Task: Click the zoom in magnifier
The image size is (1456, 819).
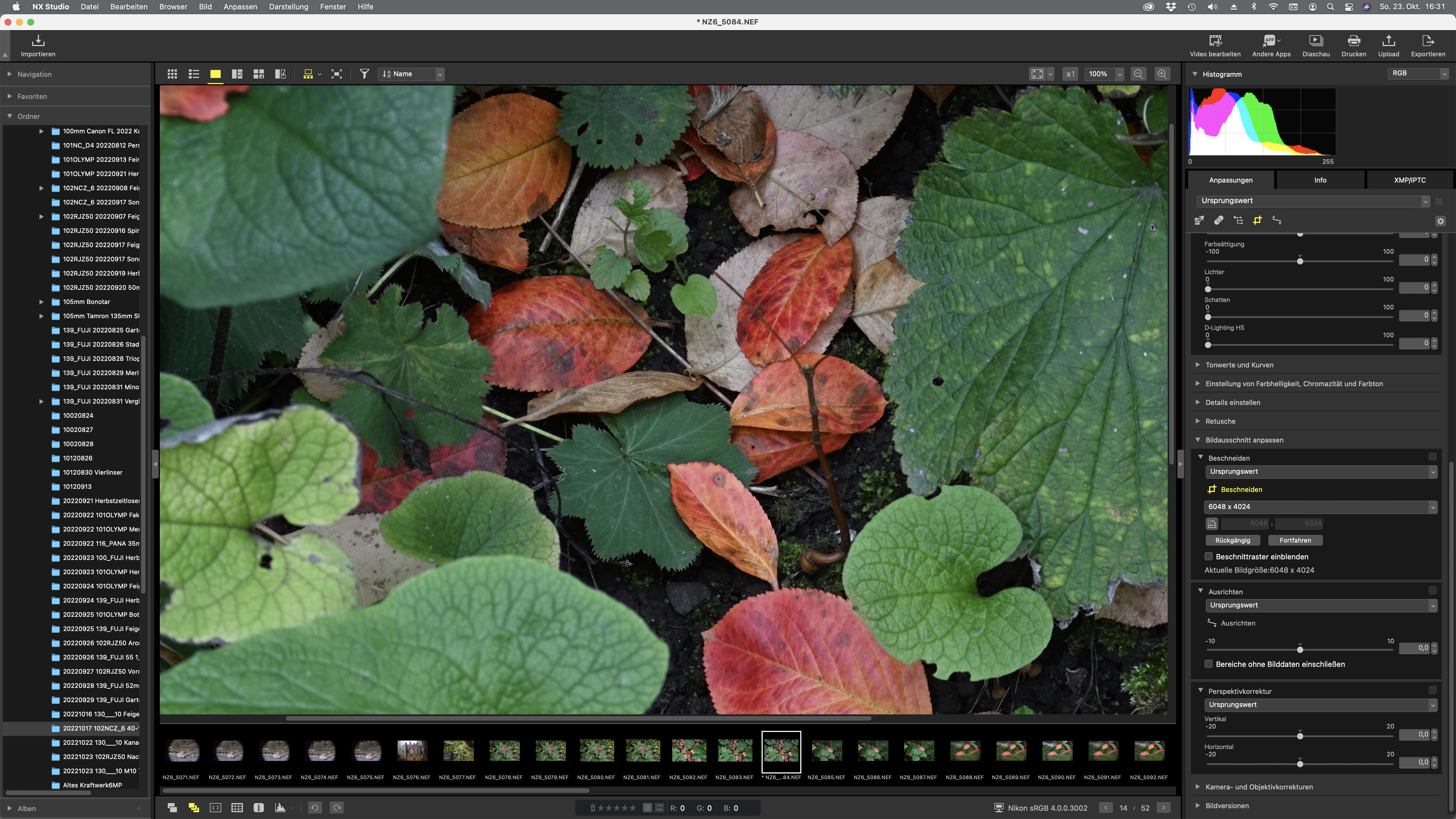Action: point(1162,74)
